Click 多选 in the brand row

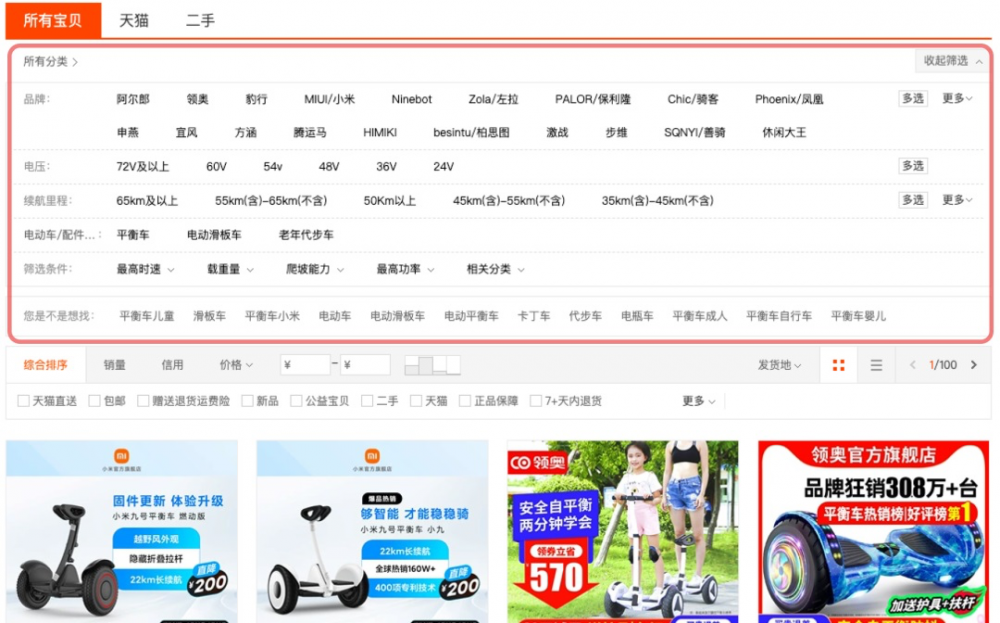tap(913, 98)
